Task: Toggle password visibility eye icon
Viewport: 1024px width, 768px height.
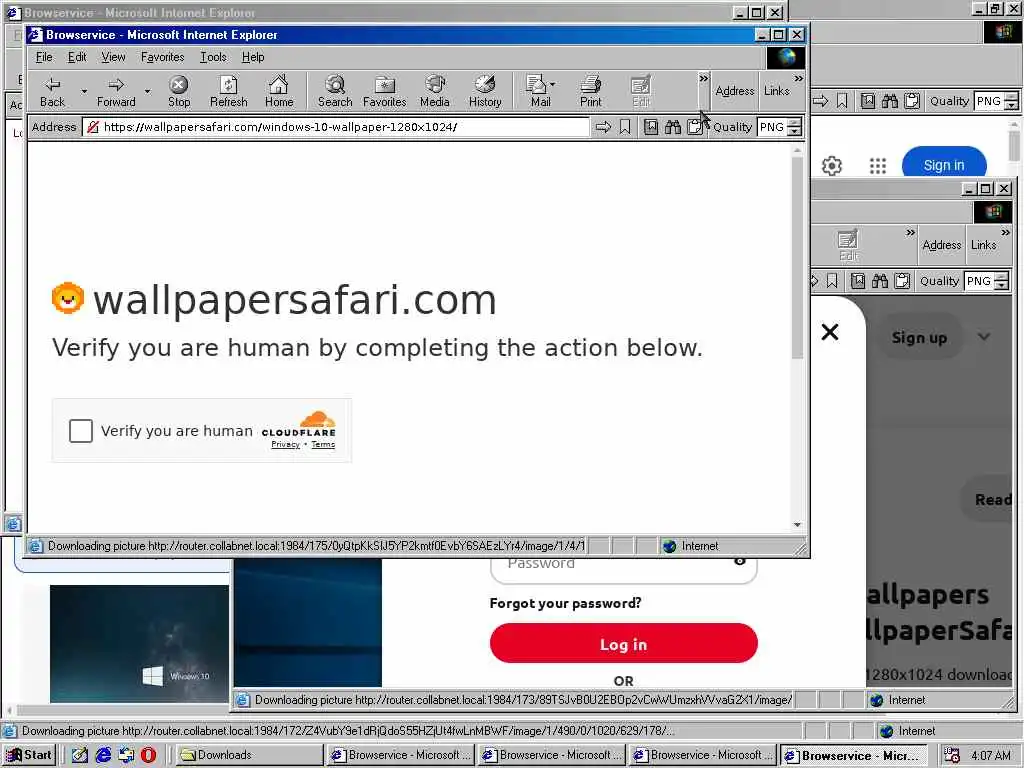Action: coord(739,561)
